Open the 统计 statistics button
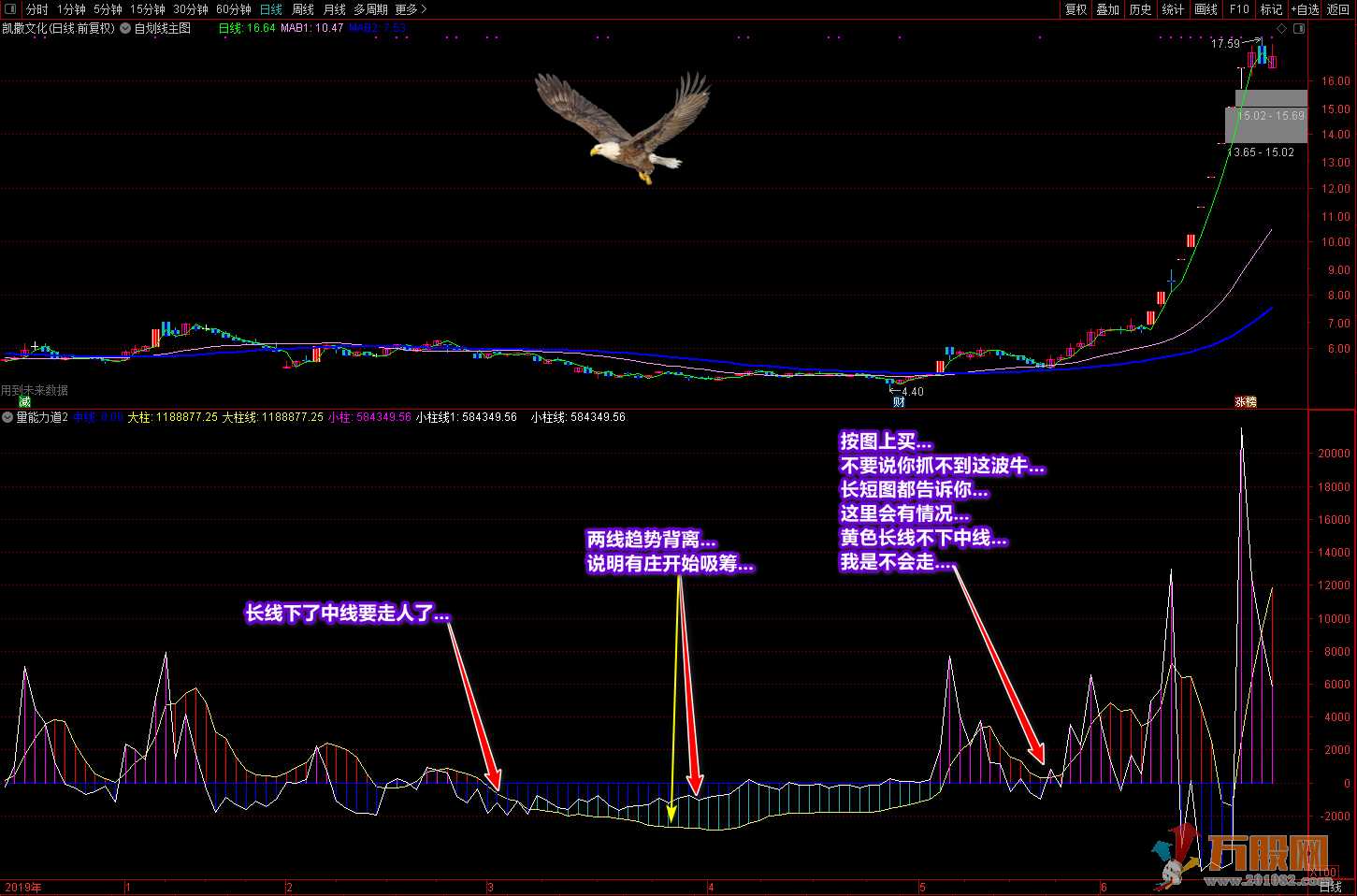The height and width of the screenshot is (896, 1357). coord(1173,9)
